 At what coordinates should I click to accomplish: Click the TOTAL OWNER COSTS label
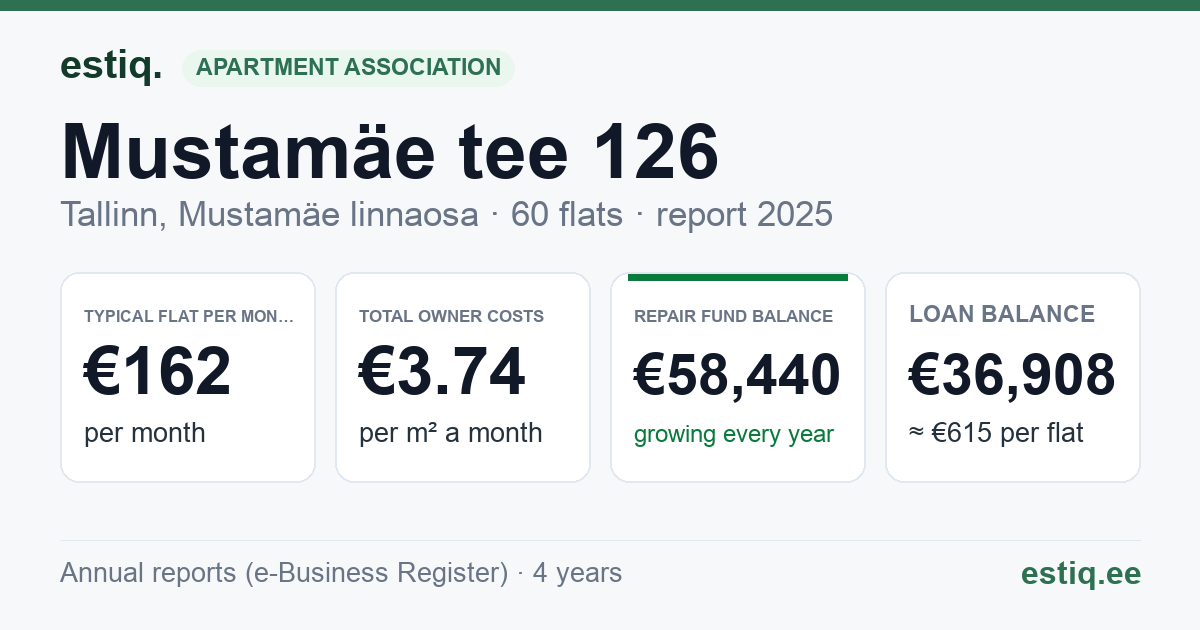pos(451,316)
